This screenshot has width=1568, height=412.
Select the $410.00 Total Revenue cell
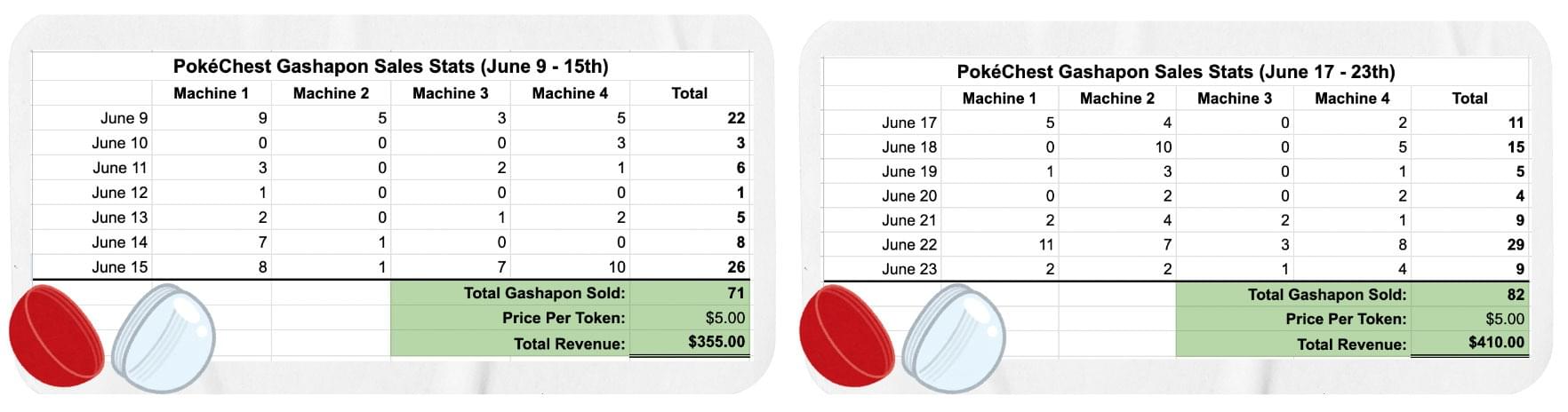pyautogui.click(x=1470, y=343)
